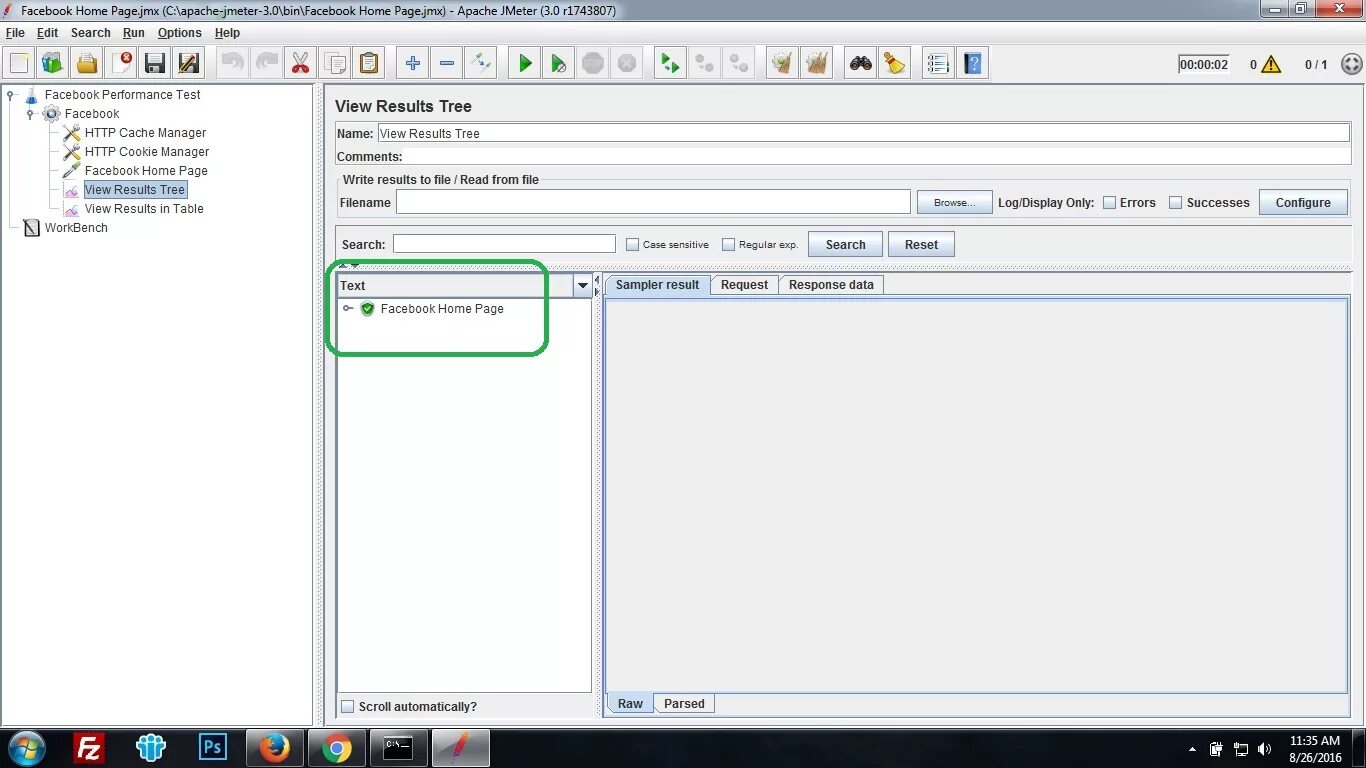
Task: Open the Windows Start menu
Action: (x=26, y=747)
